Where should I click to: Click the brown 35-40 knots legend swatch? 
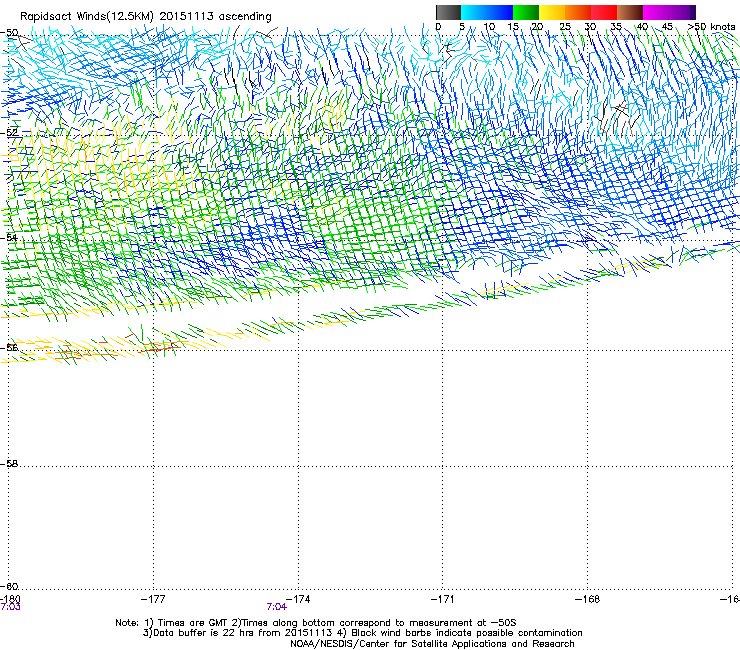(x=630, y=12)
